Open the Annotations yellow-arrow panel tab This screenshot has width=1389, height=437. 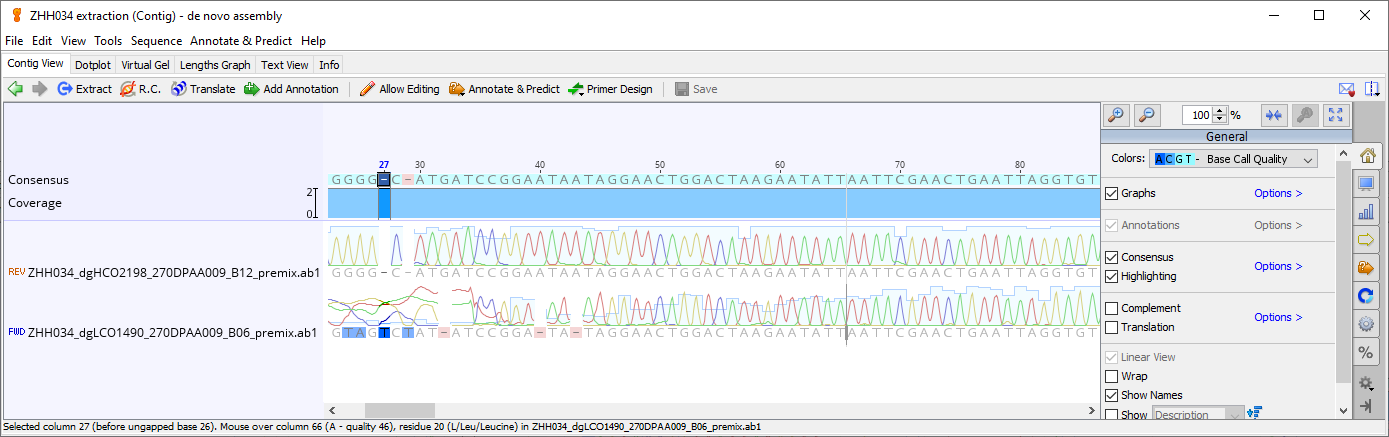(1366, 240)
